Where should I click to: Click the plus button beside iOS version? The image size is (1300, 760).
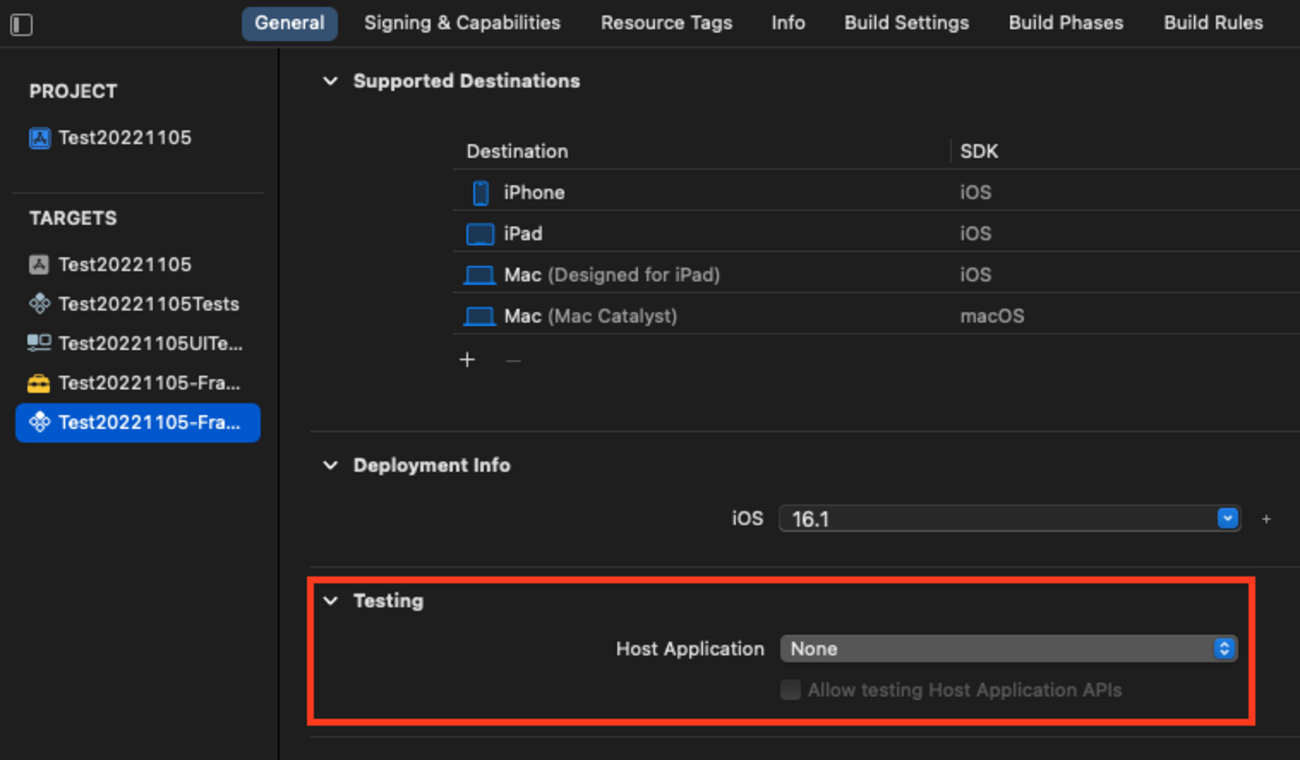1266,519
